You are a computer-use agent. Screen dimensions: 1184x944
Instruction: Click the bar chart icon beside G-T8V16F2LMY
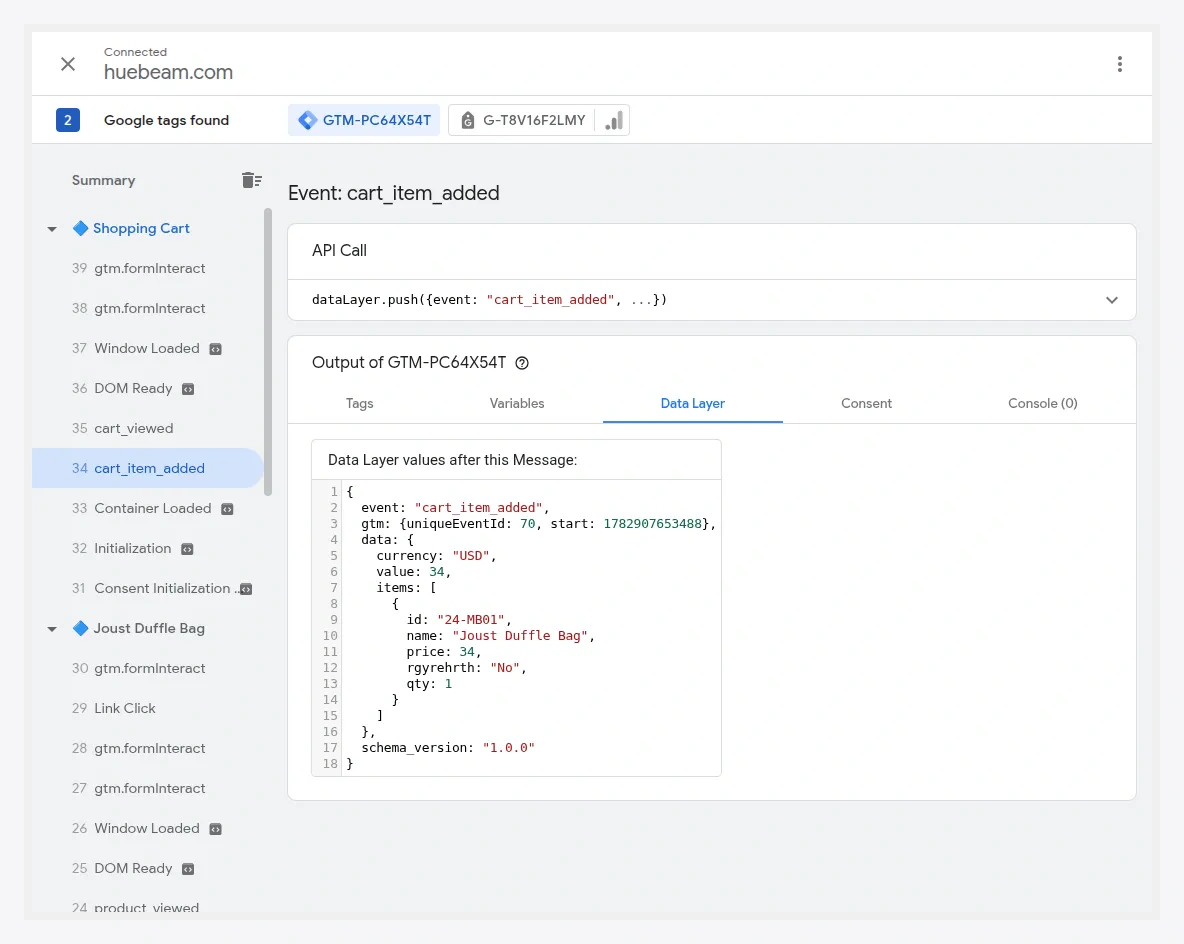pos(614,120)
